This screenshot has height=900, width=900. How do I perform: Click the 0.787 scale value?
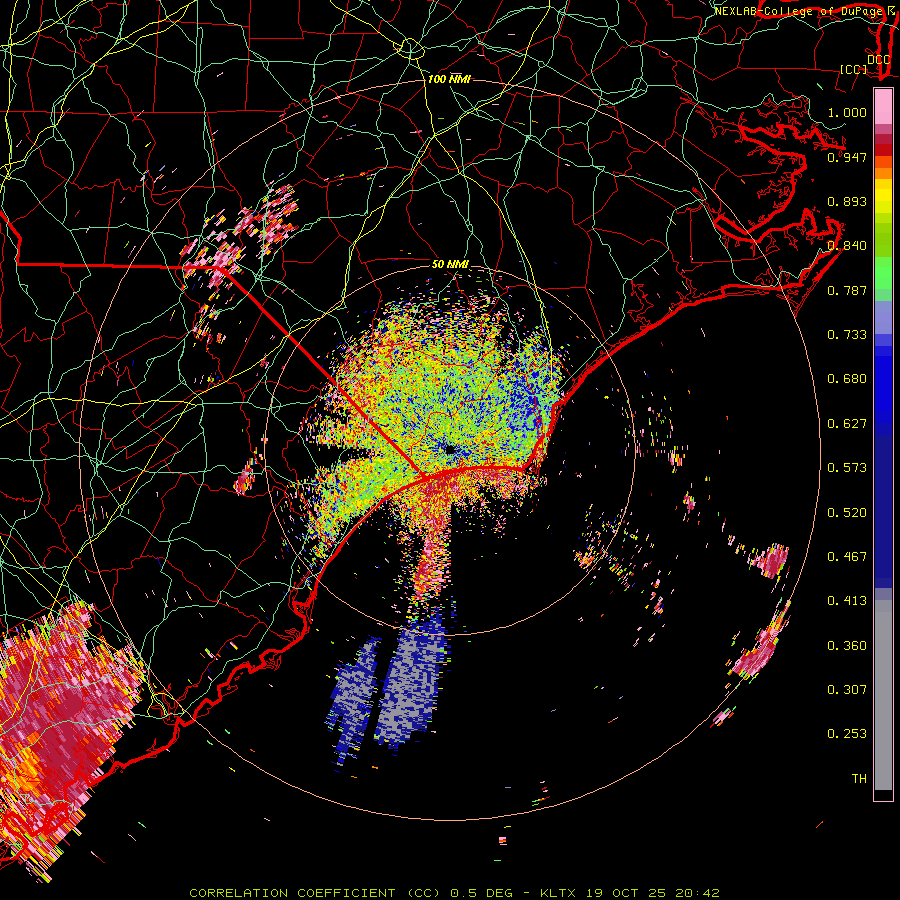coord(847,290)
